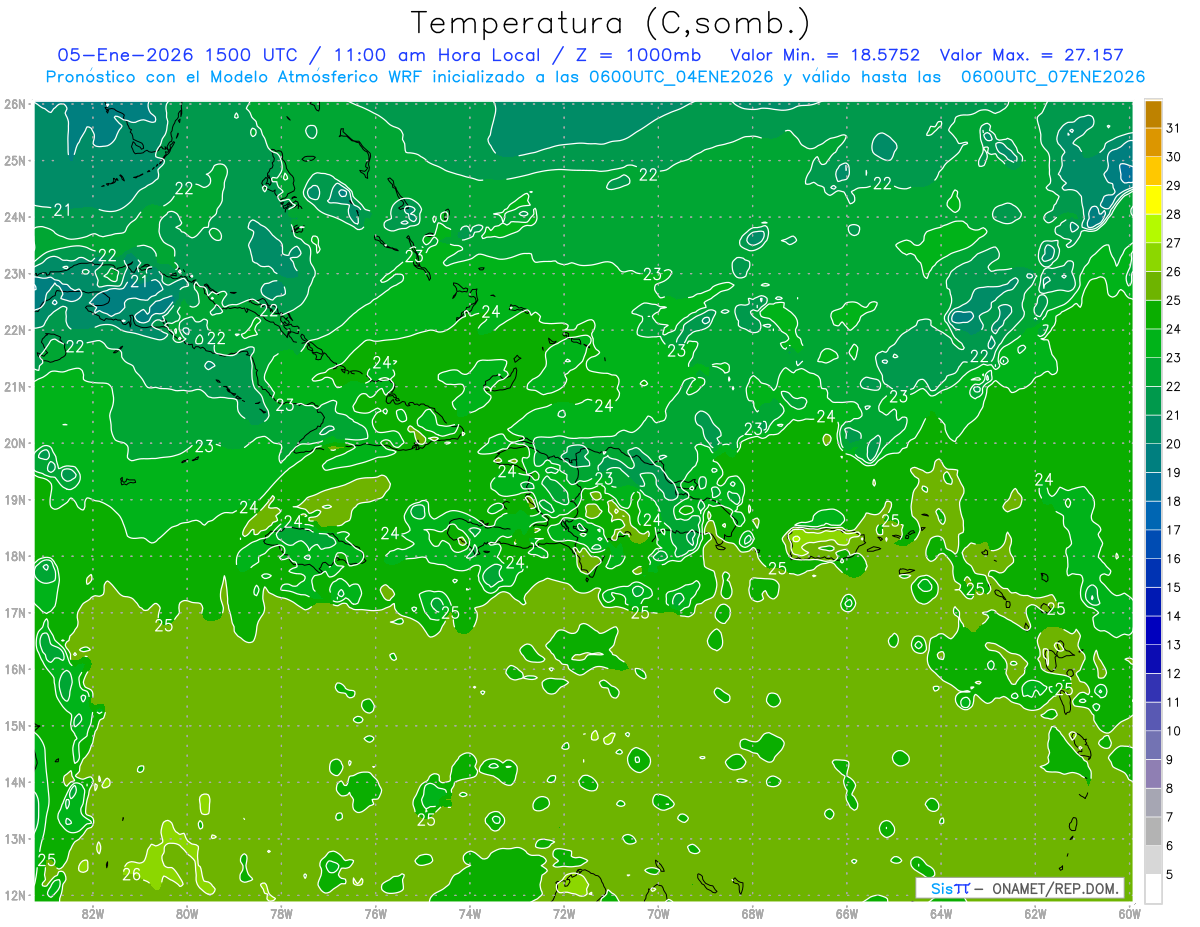
Task: Click the contour label 26 on the map
Action: 131,874
